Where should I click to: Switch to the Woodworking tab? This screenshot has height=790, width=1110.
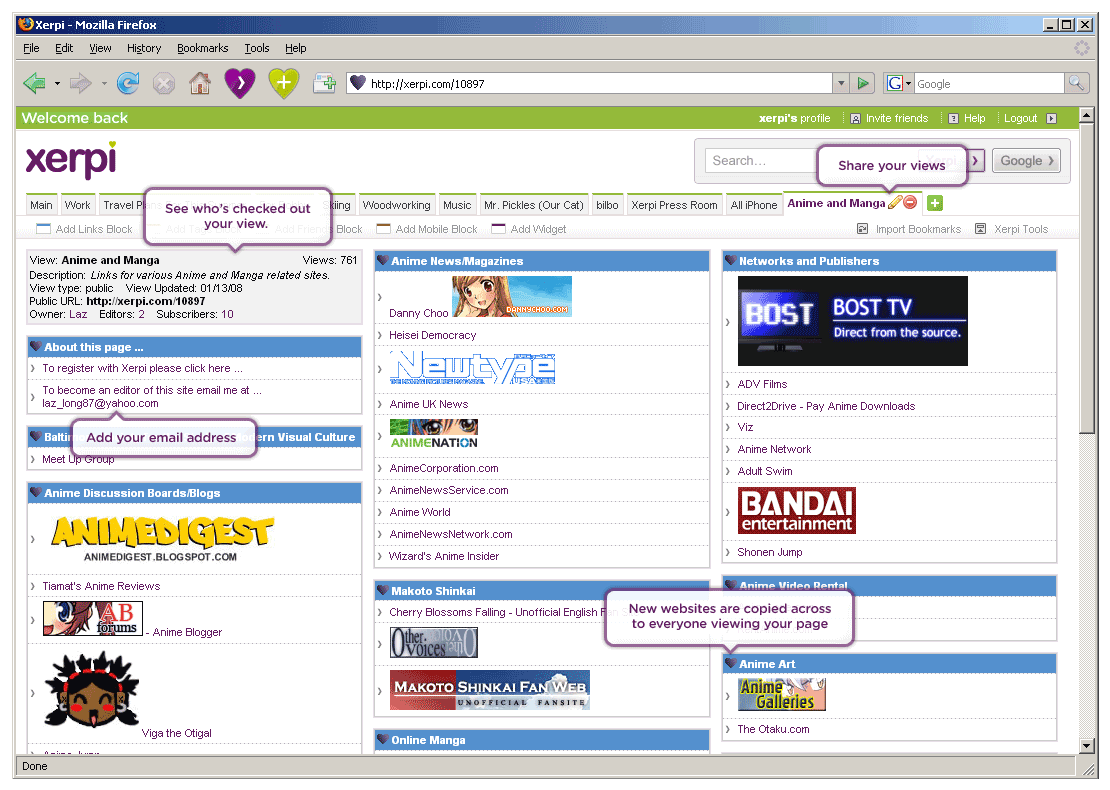[x=396, y=205]
